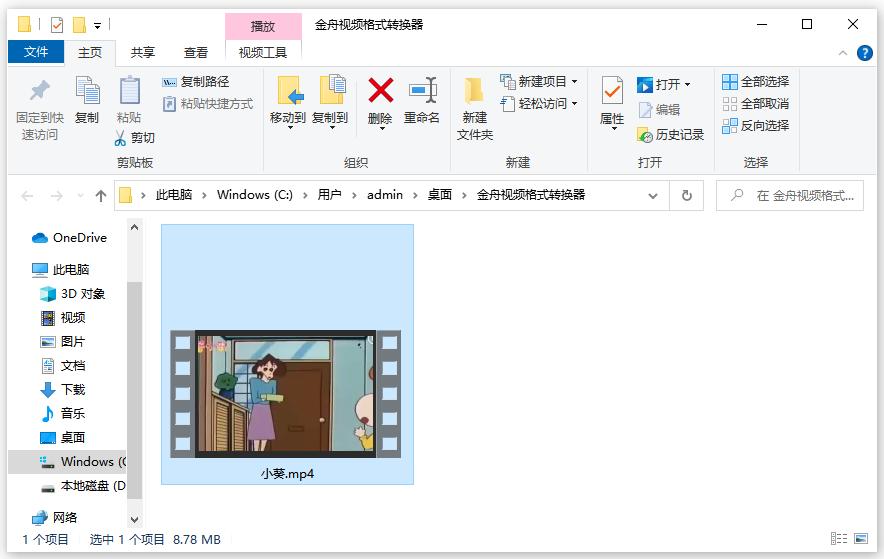Select the 小葵.mp4 video thumbnail
Screen dimensions: 884x559
tap(287, 394)
